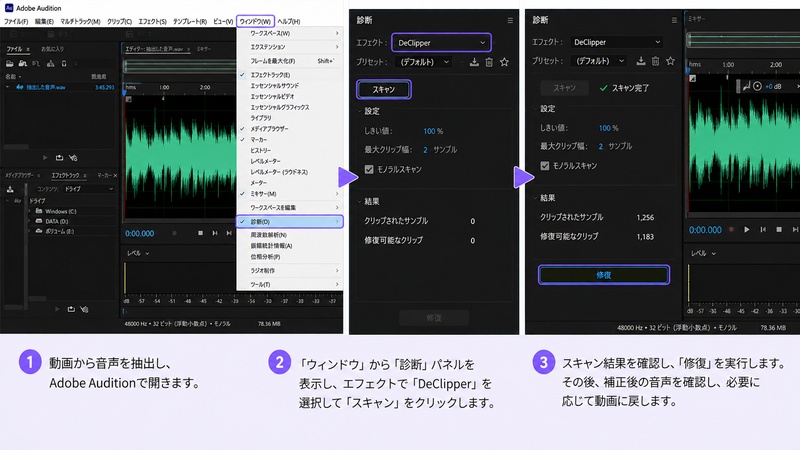Toggle the checked マーカー entry in the window menu
The height and width of the screenshot is (450, 800).
point(258,139)
